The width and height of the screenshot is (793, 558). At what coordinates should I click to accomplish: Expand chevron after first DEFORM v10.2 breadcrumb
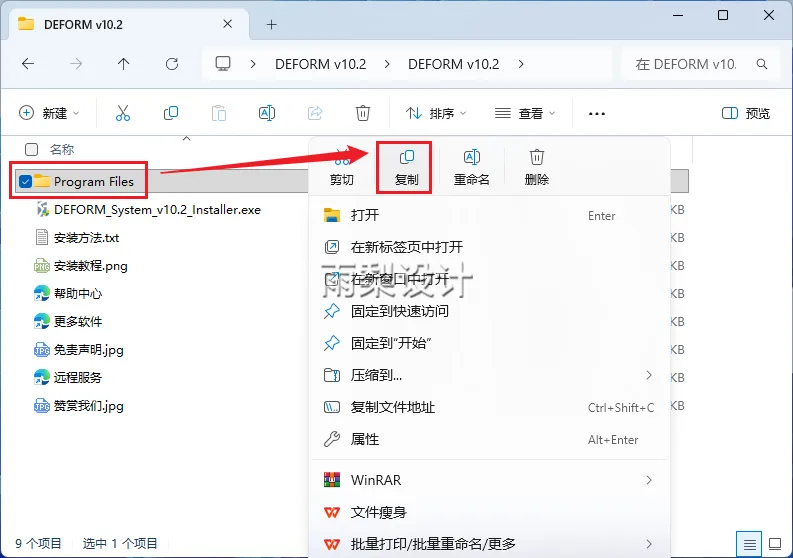387,64
